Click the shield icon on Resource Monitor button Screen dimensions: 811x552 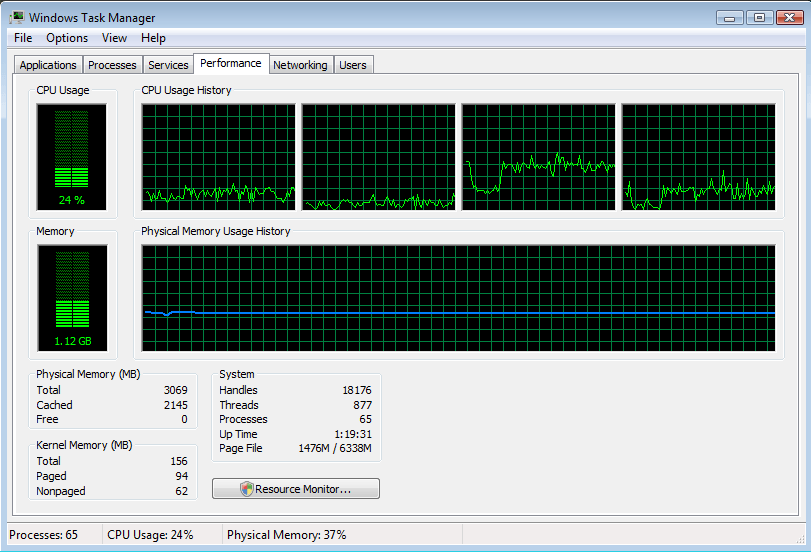pos(247,488)
